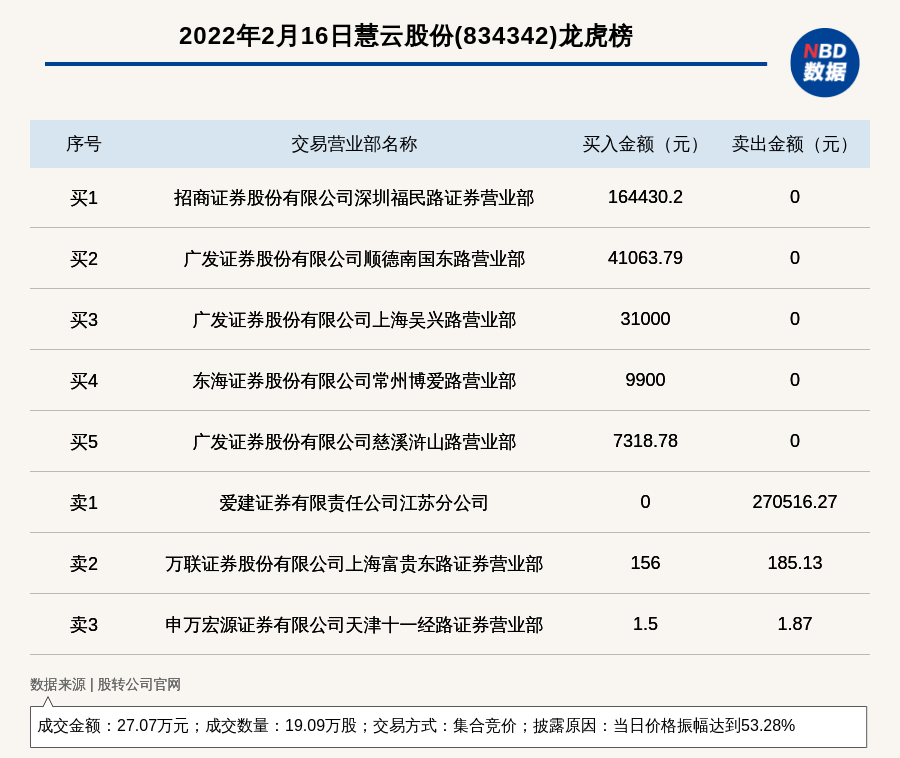Click the 买入金额（元） column header
The height and width of the screenshot is (758, 900).
[645, 144]
